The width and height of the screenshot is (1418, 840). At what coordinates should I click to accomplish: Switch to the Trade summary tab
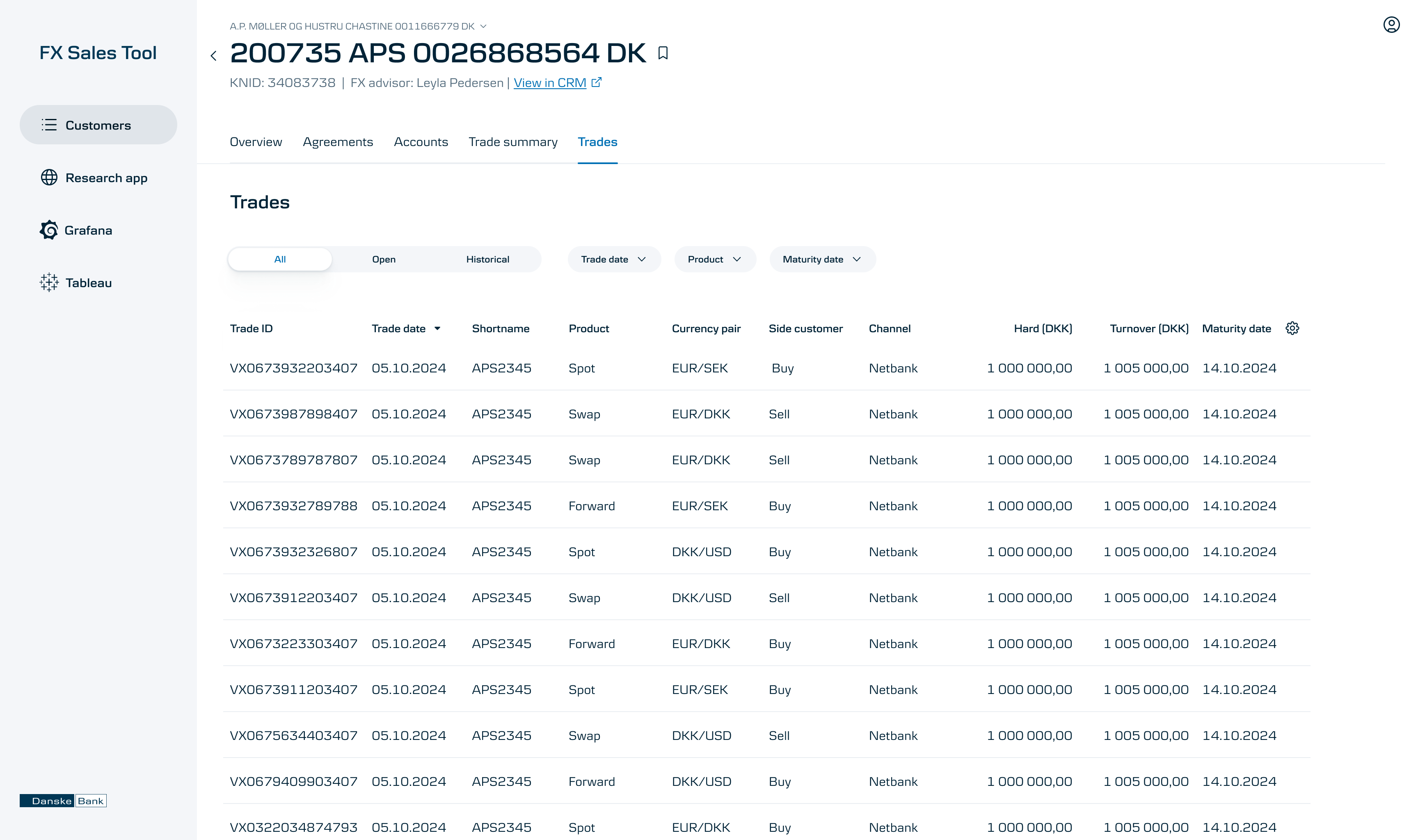click(x=513, y=142)
